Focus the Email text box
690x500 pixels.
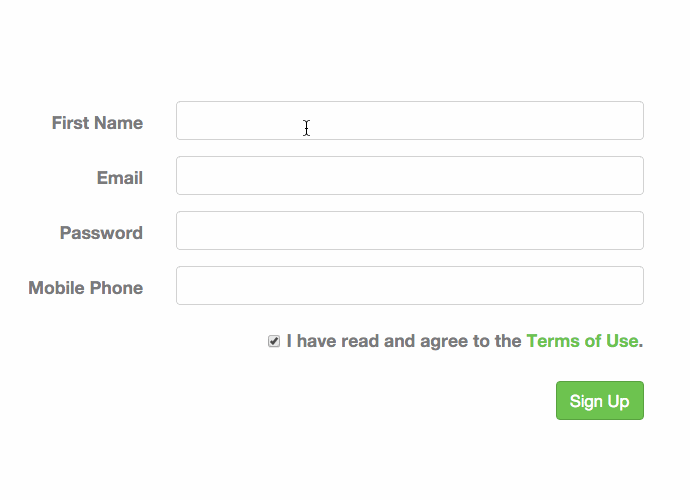pos(409,176)
